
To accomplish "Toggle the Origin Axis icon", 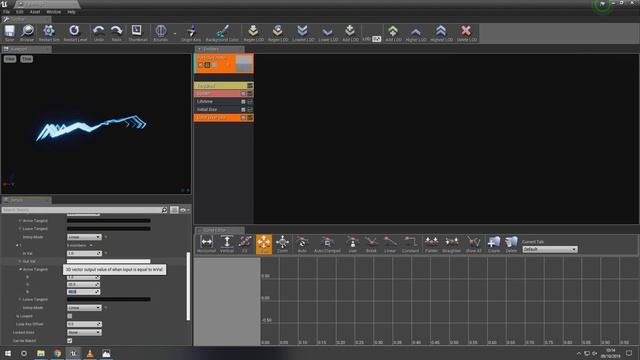I will [x=191, y=33].
